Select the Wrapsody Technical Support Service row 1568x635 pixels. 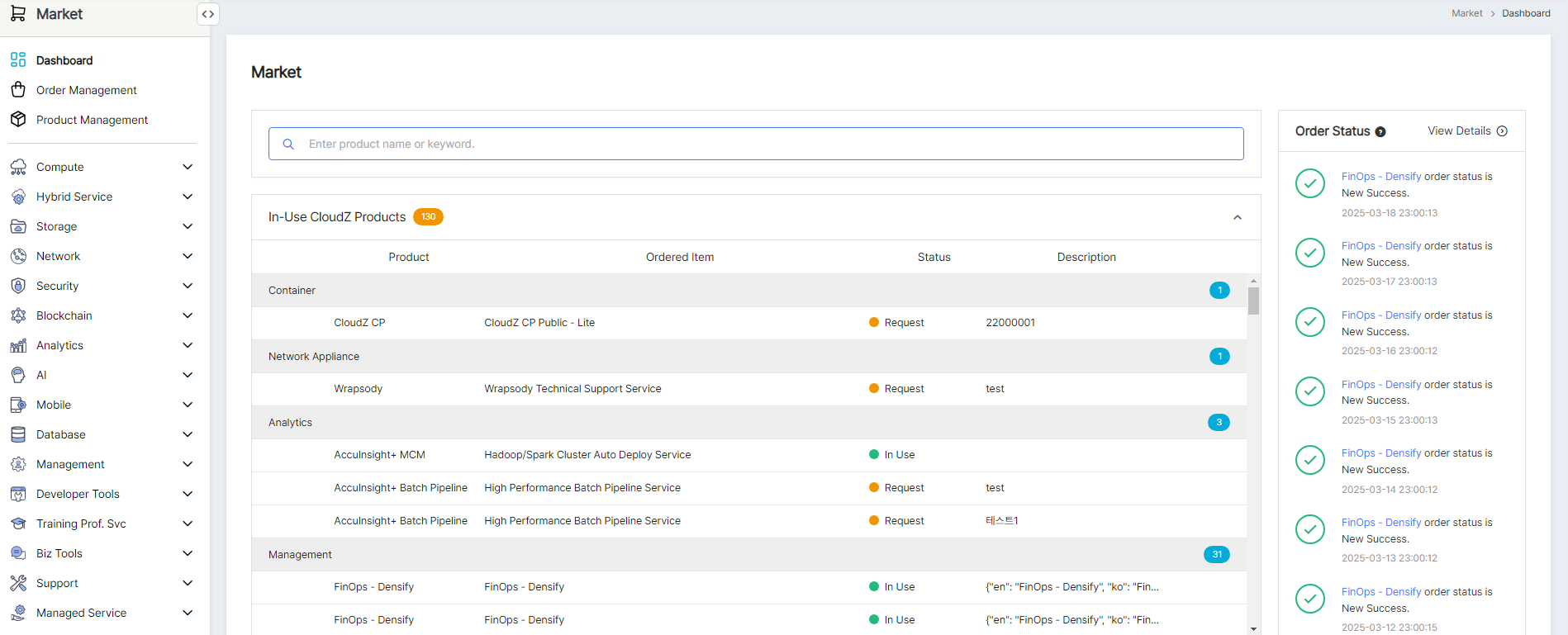coord(749,389)
